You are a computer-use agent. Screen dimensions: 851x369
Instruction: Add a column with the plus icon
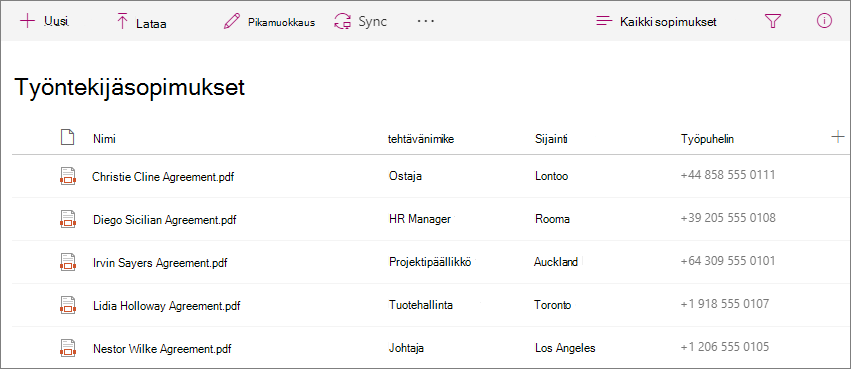[837, 137]
